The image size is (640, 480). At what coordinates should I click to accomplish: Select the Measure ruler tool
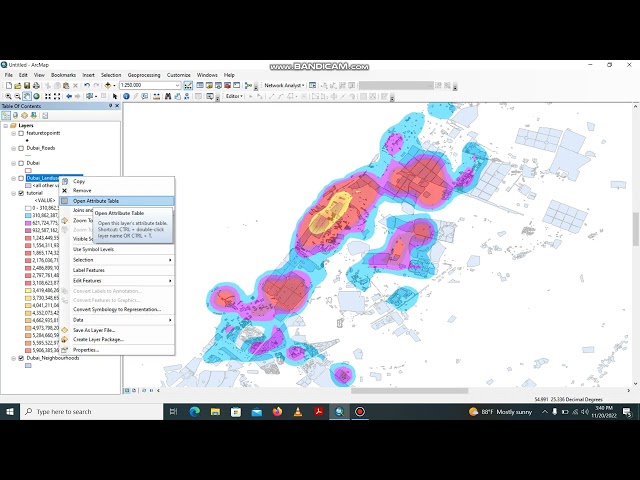(156, 96)
